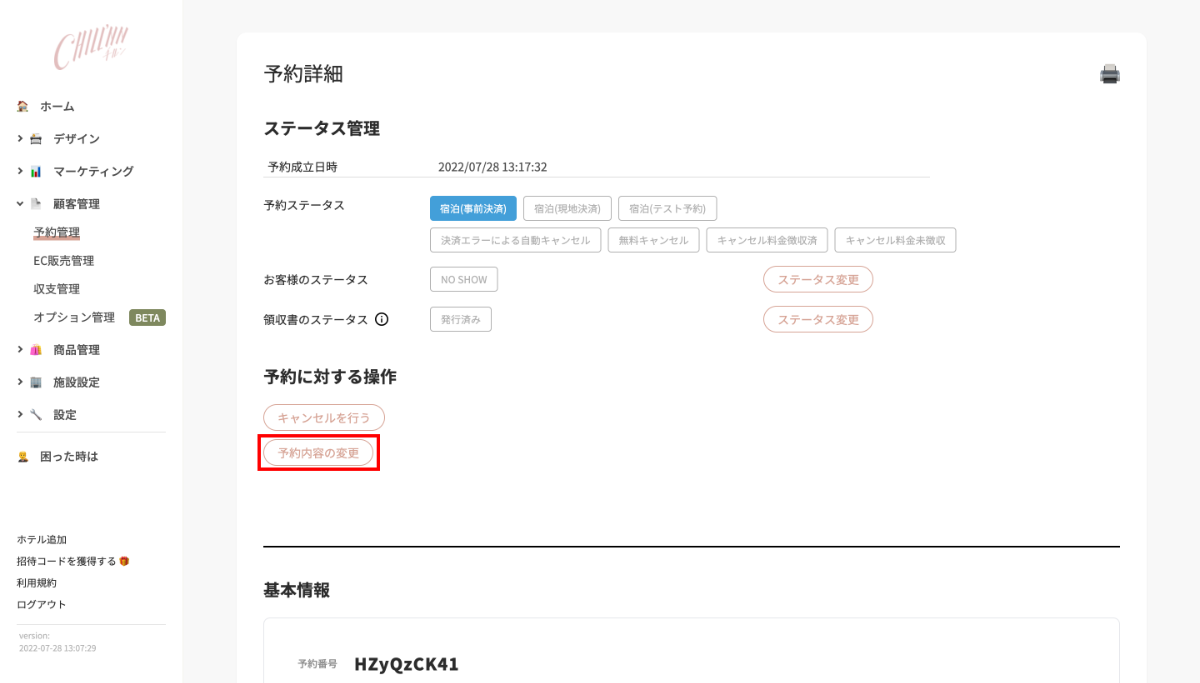Collapse the 顧客管理 section chevron
The image size is (1200, 683).
[x=19, y=204]
